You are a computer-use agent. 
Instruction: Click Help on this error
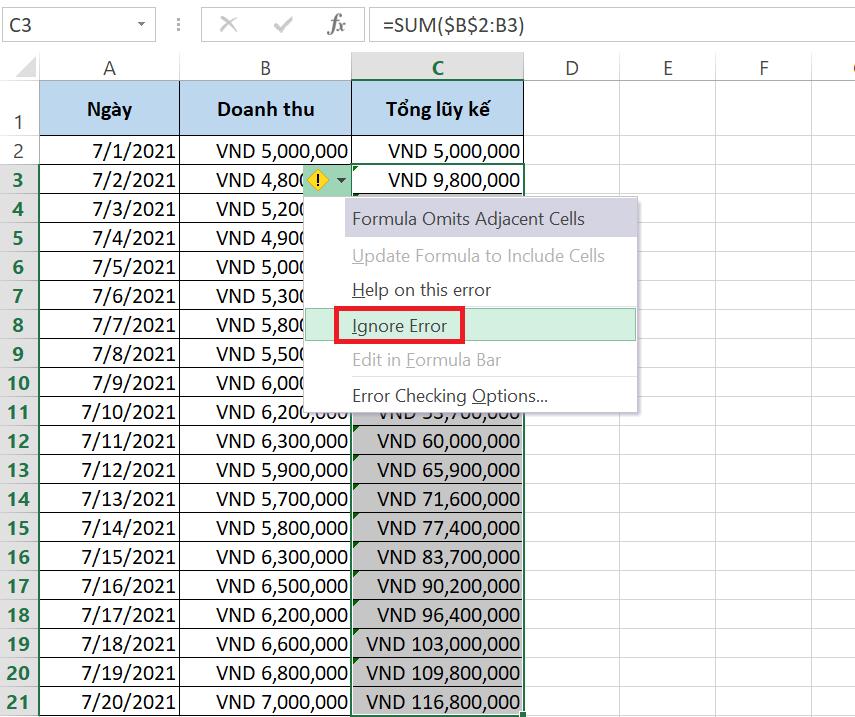tap(420, 289)
